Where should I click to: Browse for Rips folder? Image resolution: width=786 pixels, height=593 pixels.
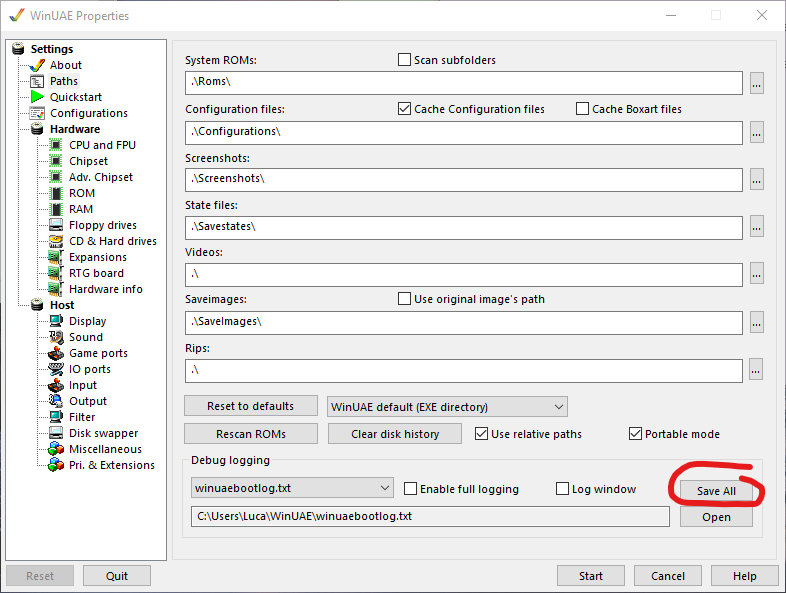click(x=756, y=370)
